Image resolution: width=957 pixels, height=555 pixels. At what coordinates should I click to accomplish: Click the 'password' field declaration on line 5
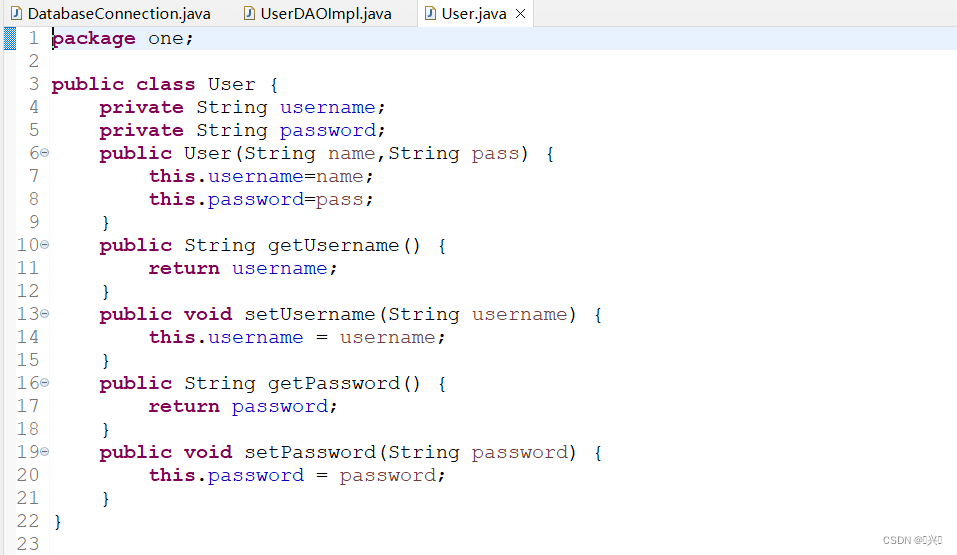[x=328, y=131]
